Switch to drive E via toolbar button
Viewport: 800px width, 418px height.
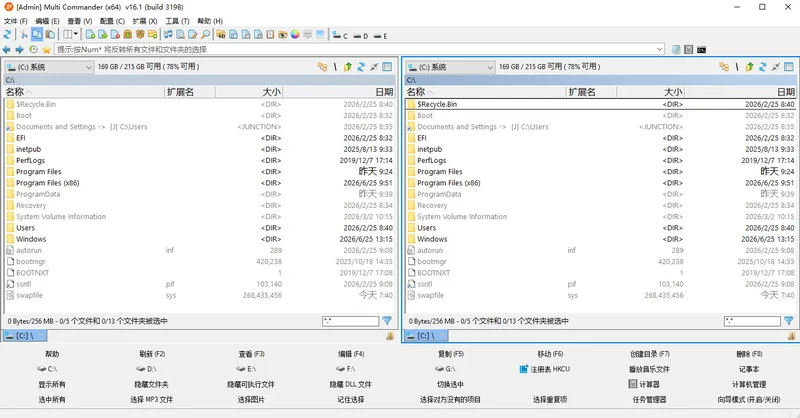point(380,36)
